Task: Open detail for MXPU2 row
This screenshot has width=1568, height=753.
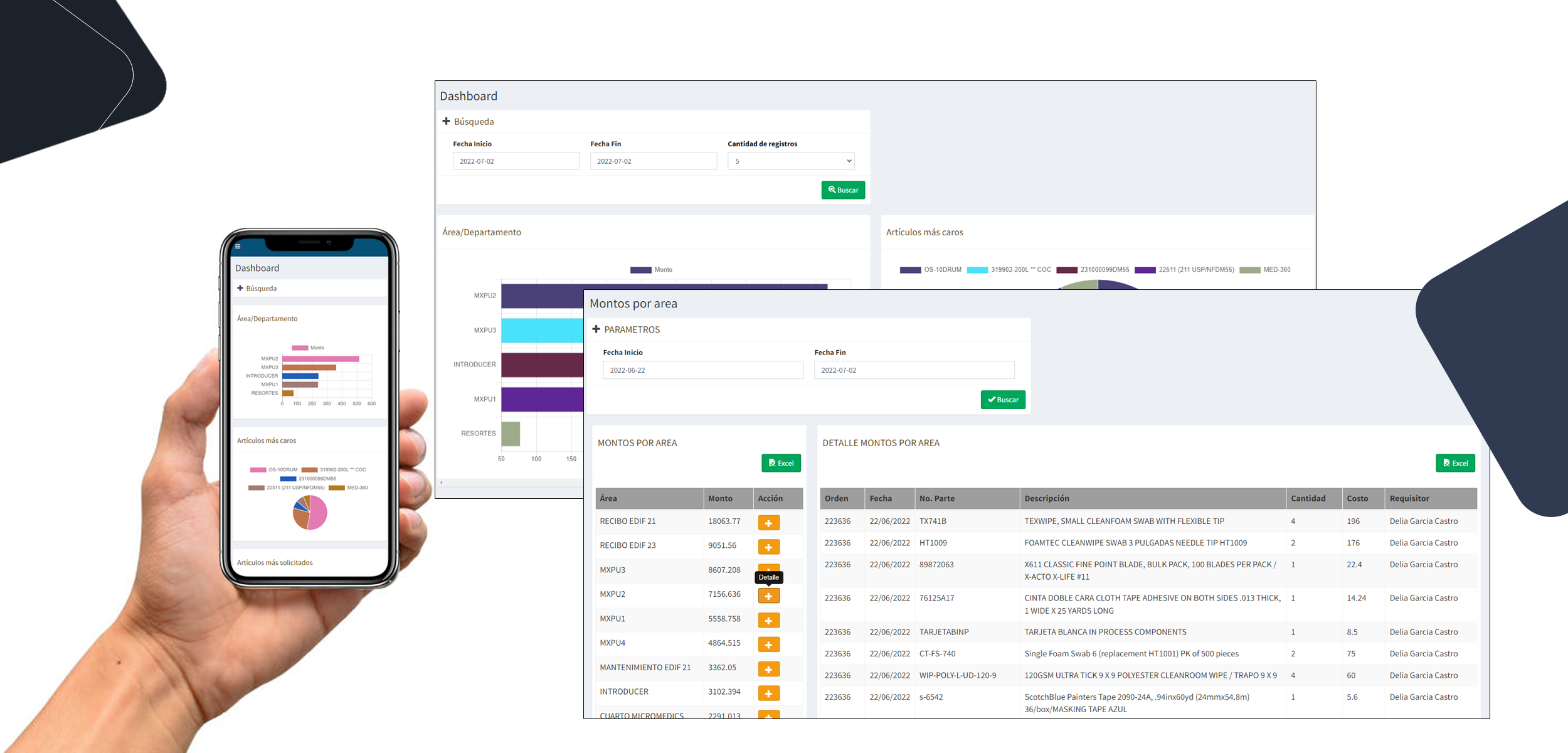Action: 768,596
